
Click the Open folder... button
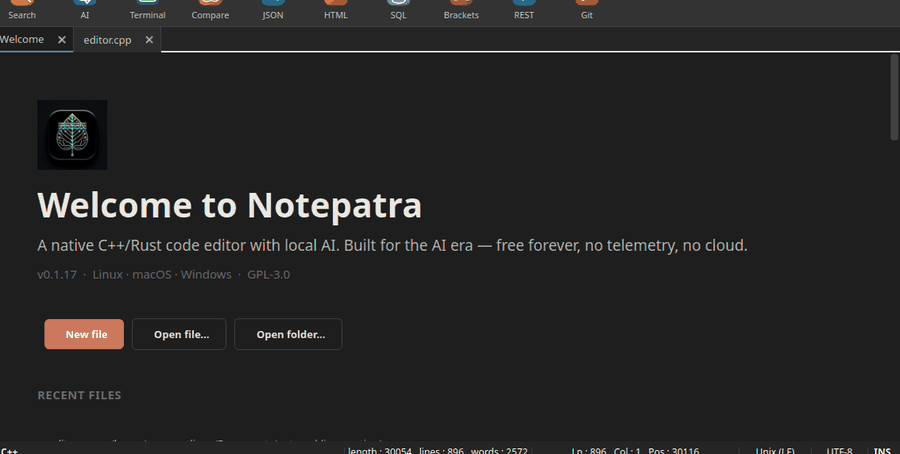click(288, 334)
